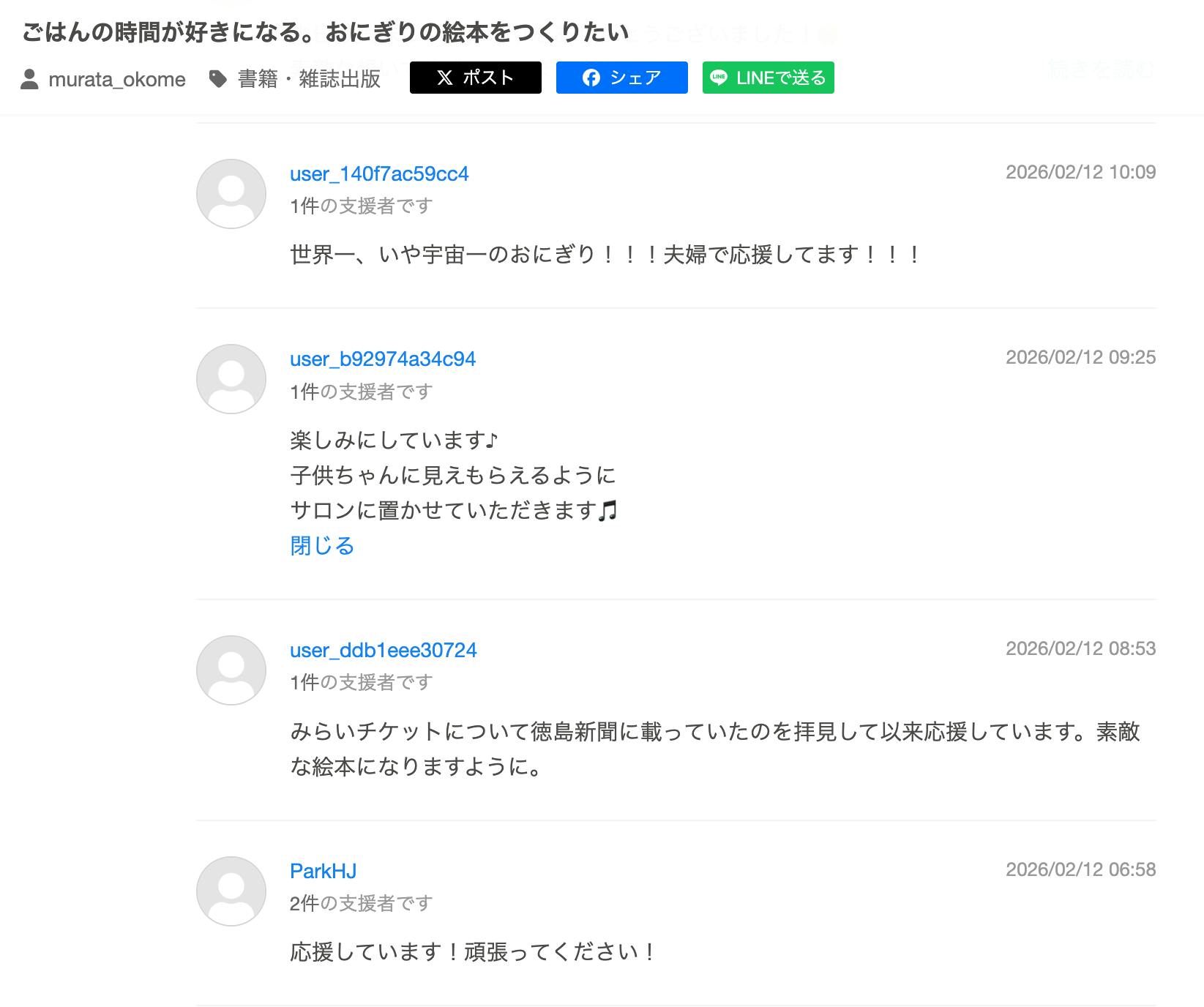The width and height of the screenshot is (1204, 1007).
Task: Go to user_ddb1eee30724's profile
Action: [384, 651]
